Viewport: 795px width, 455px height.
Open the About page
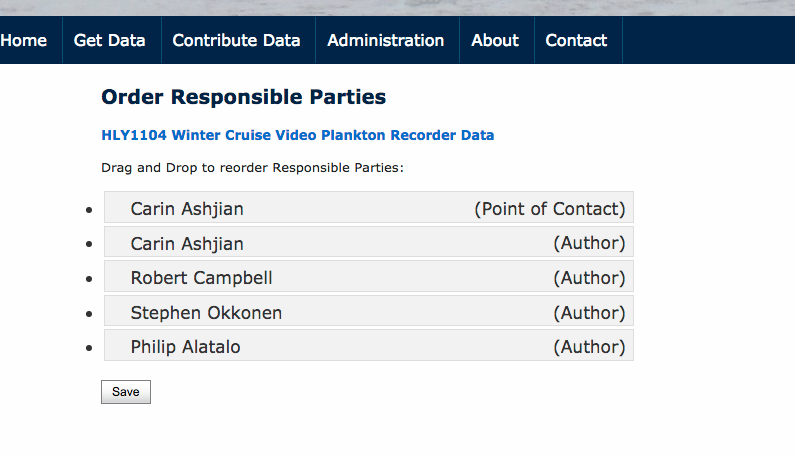click(x=495, y=41)
